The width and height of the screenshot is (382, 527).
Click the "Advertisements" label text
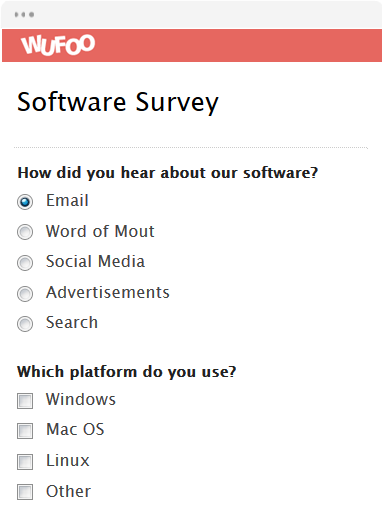[x=108, y=292]
